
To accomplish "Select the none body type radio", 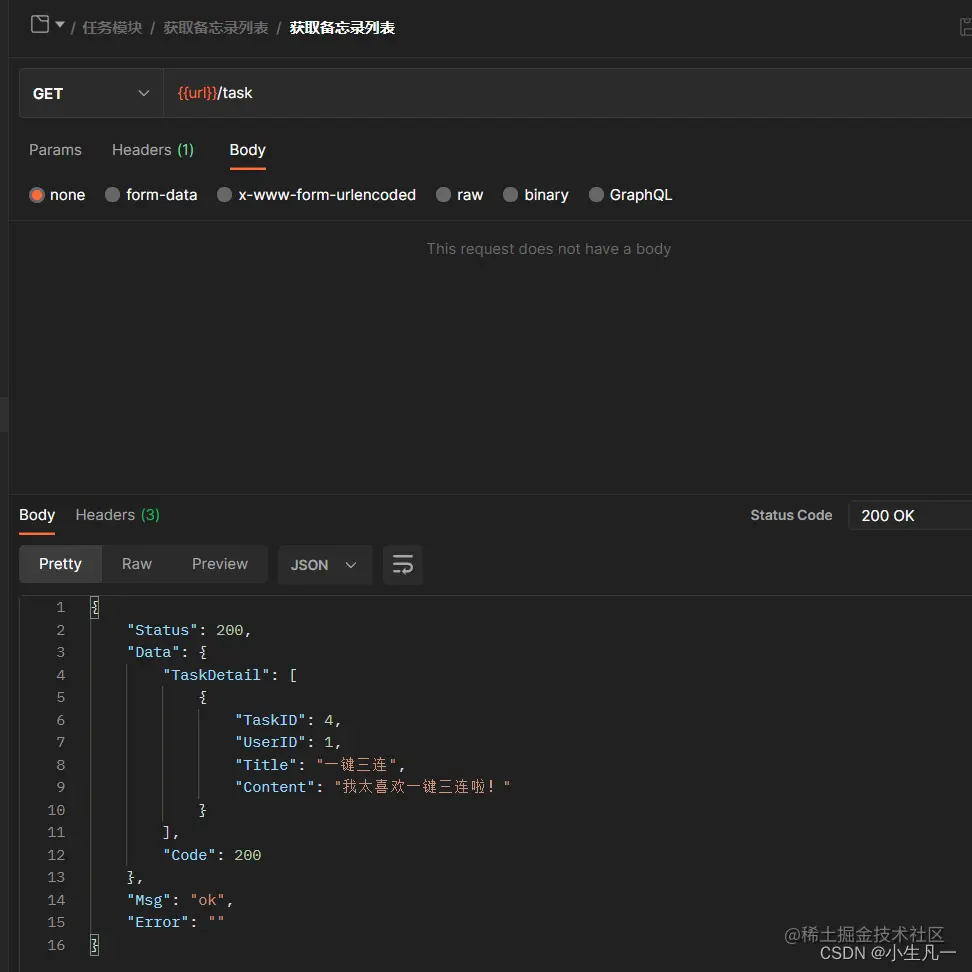I will tap(37, 195).
